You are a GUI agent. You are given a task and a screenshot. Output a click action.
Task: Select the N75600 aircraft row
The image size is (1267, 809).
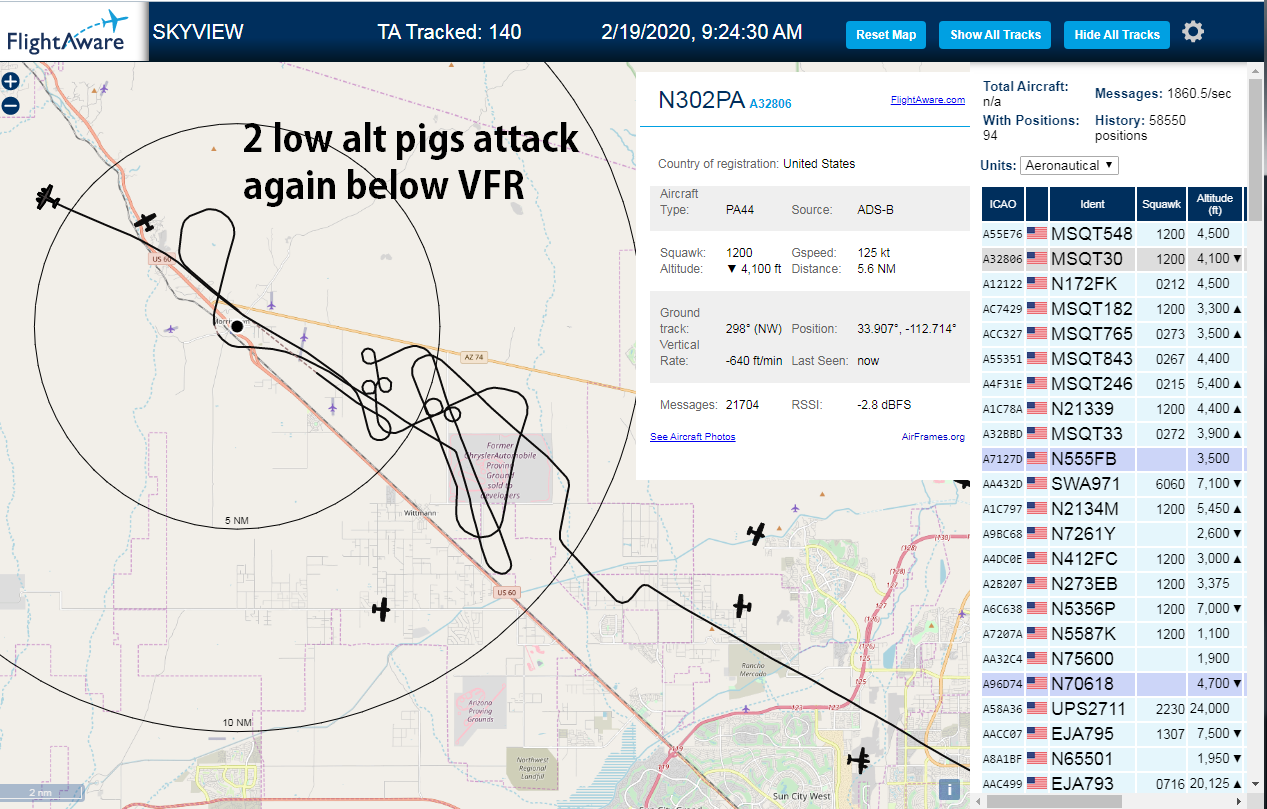click(x=1113, y=659)
